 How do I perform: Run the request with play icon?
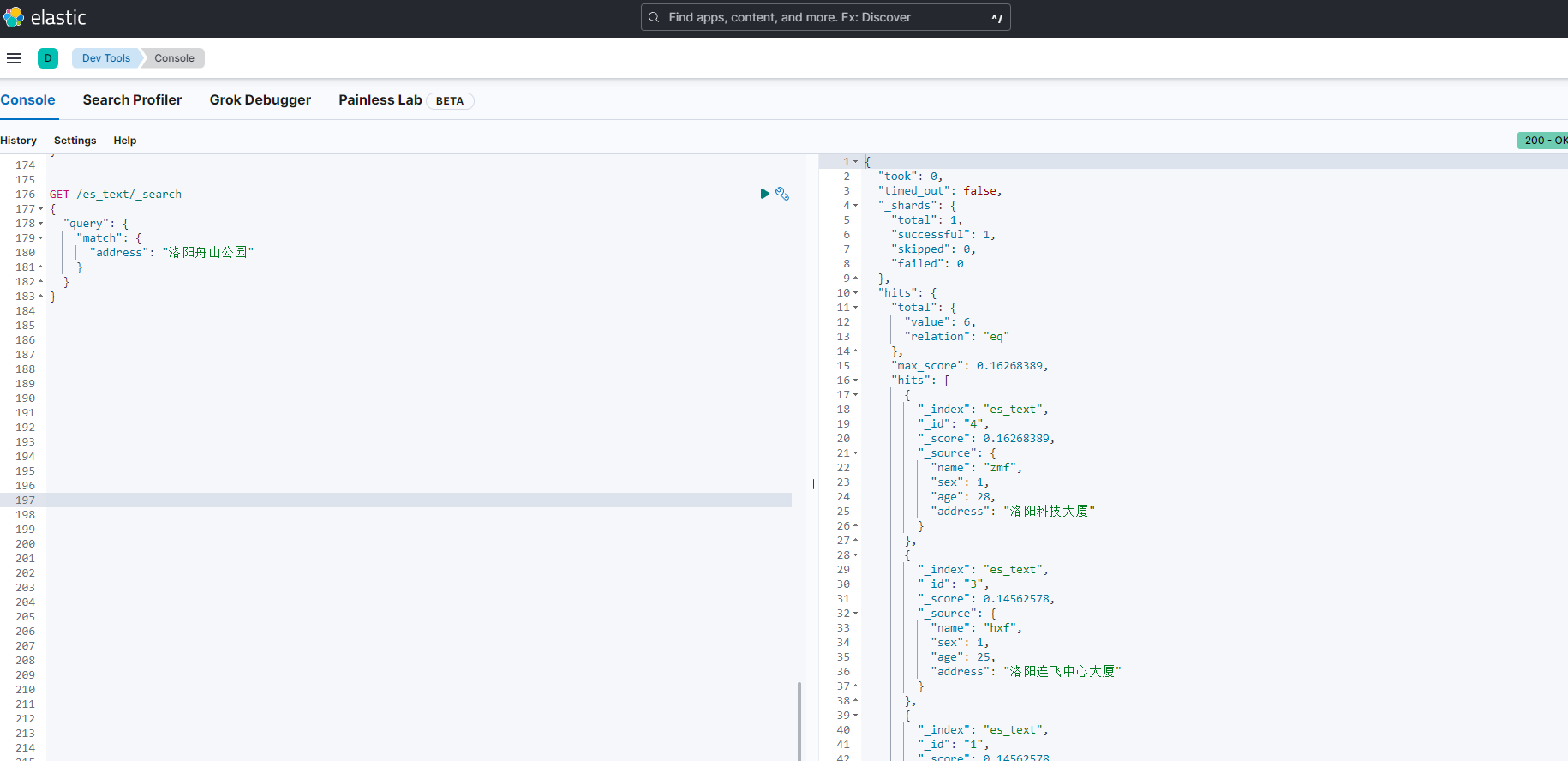[764, 194]
